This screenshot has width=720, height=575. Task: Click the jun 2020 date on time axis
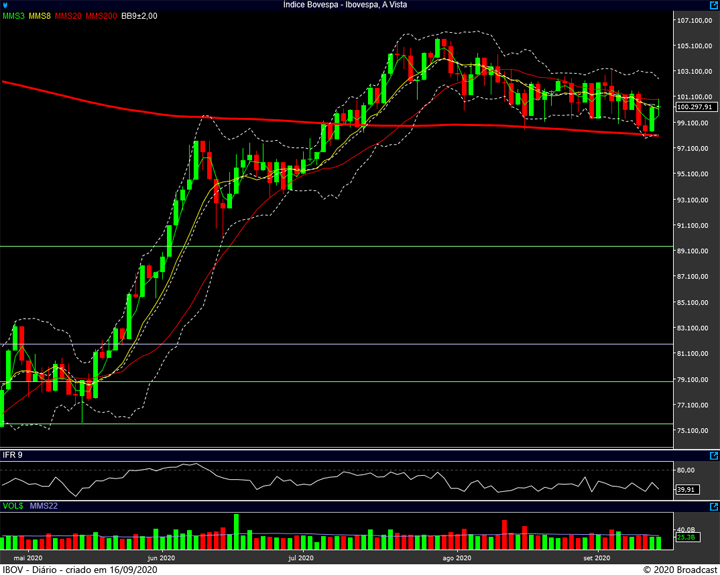[161, 558]
